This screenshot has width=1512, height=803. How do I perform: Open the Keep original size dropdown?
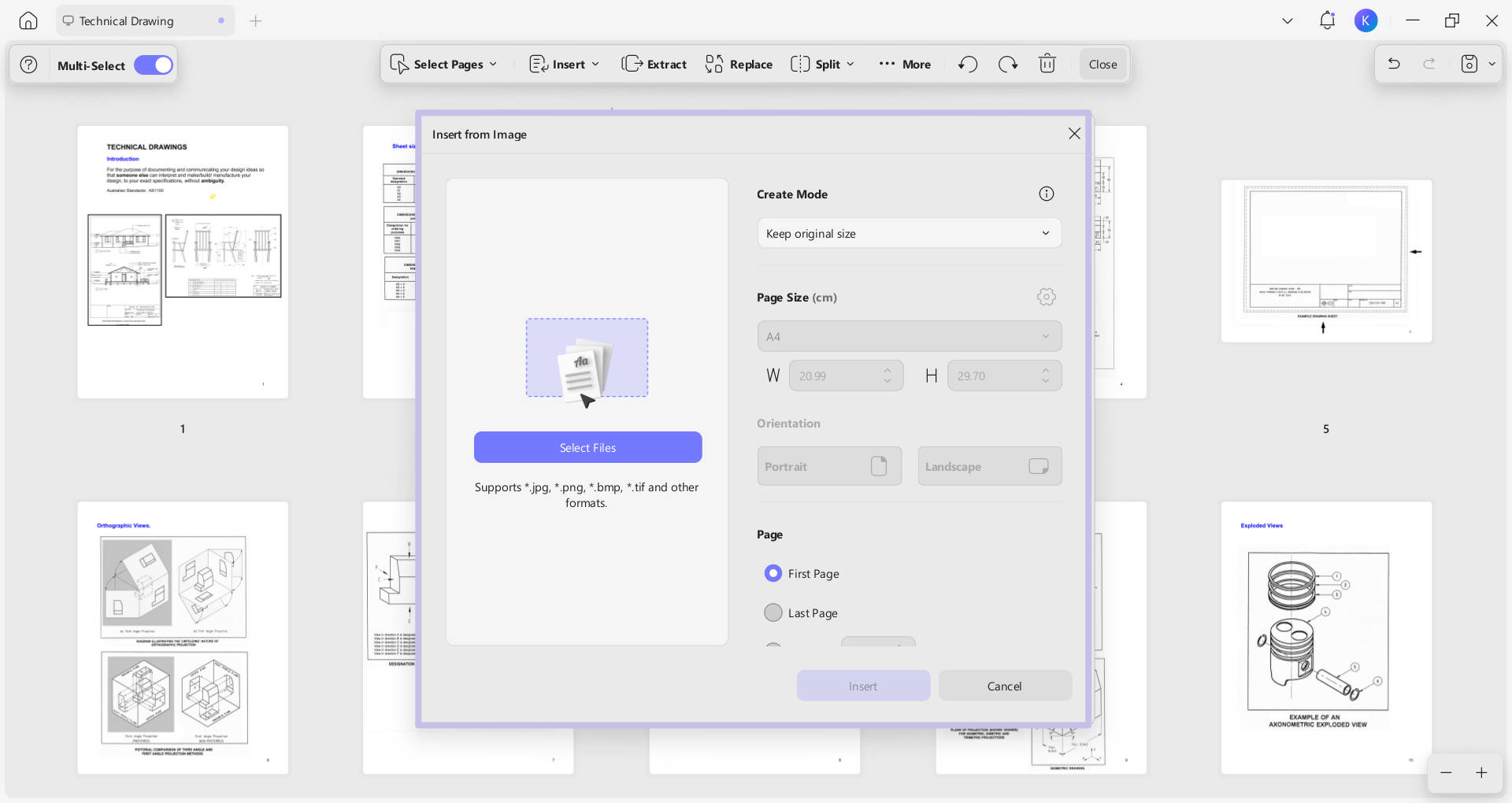click(x=910, y=233)
